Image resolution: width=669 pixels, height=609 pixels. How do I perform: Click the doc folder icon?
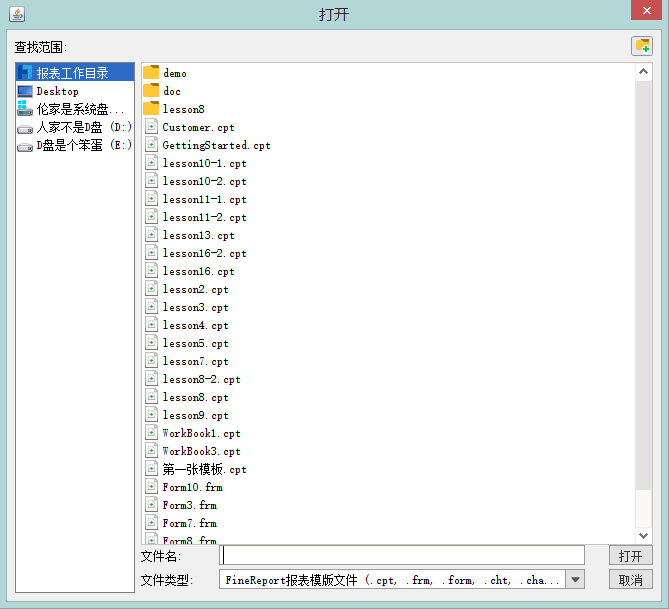[x=151, y=90]
